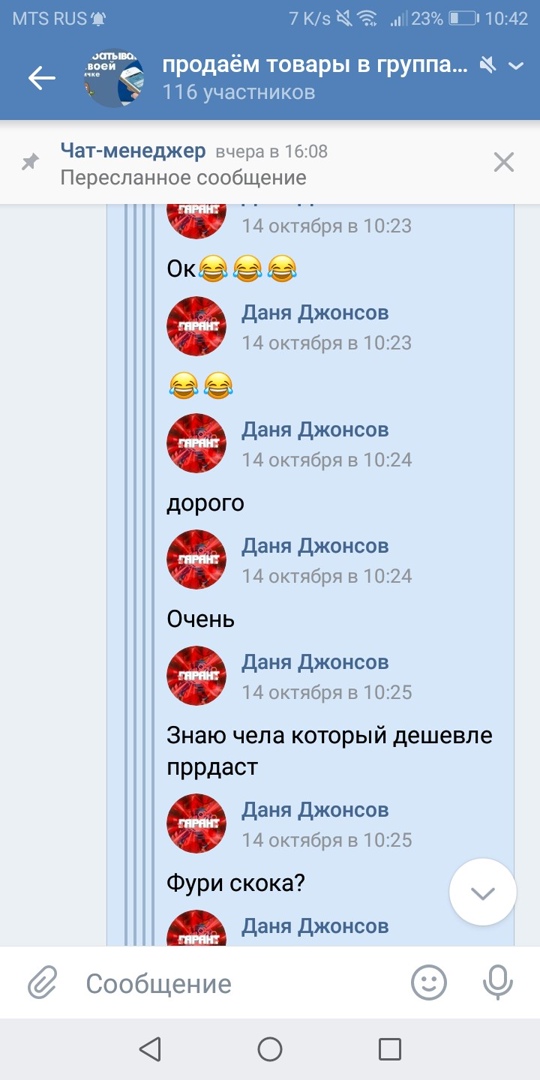Tap Android recent apps square
Screen dimensions: 540x1080
[390, 1049]
